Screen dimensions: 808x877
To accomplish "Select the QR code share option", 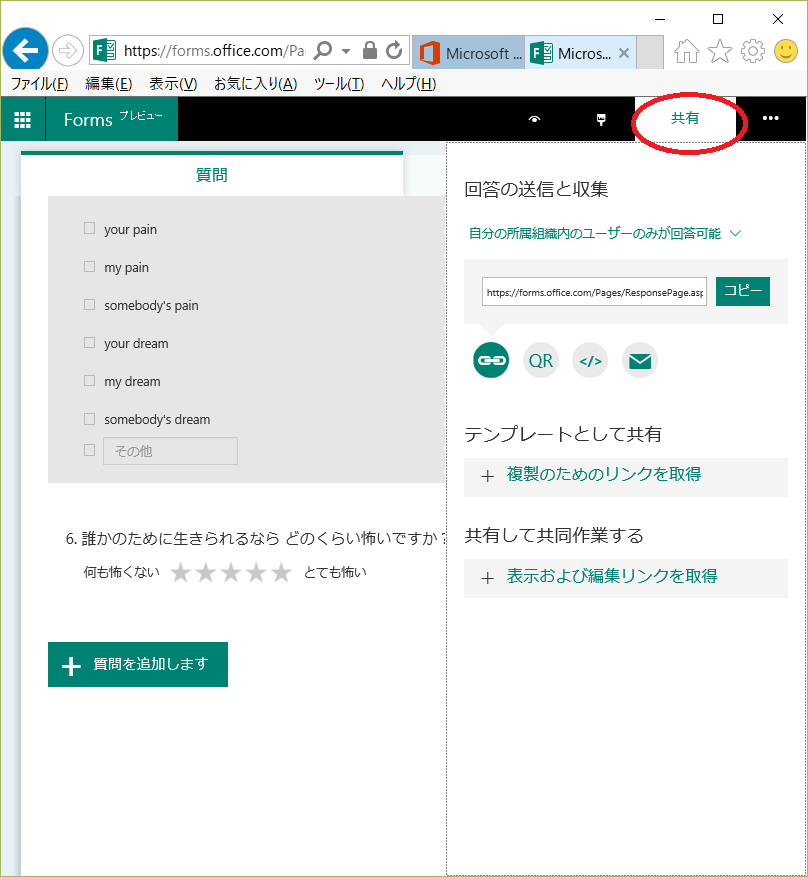I will coord(541,361).
